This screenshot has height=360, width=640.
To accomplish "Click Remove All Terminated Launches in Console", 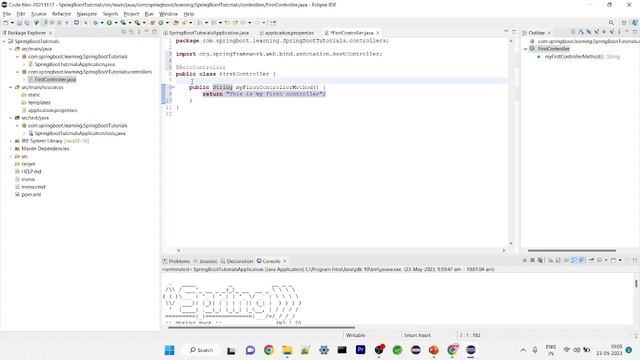I will pyautogui.click(x=540, y=260).
